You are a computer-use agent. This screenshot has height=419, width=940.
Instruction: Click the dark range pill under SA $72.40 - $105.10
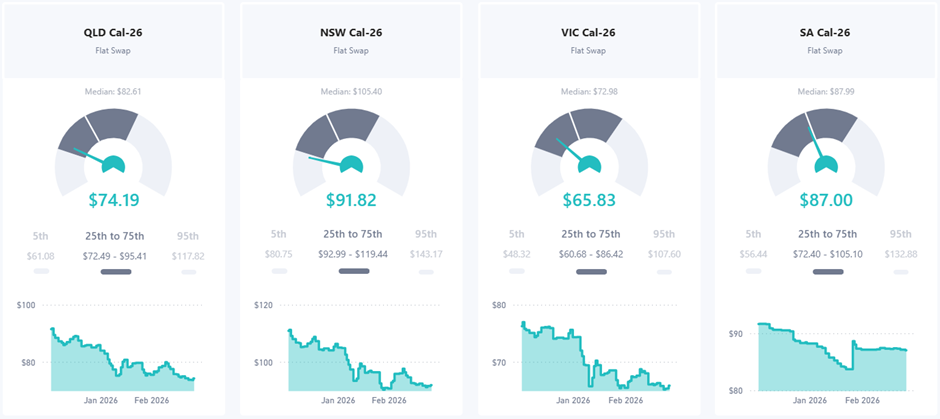point(828,271)
